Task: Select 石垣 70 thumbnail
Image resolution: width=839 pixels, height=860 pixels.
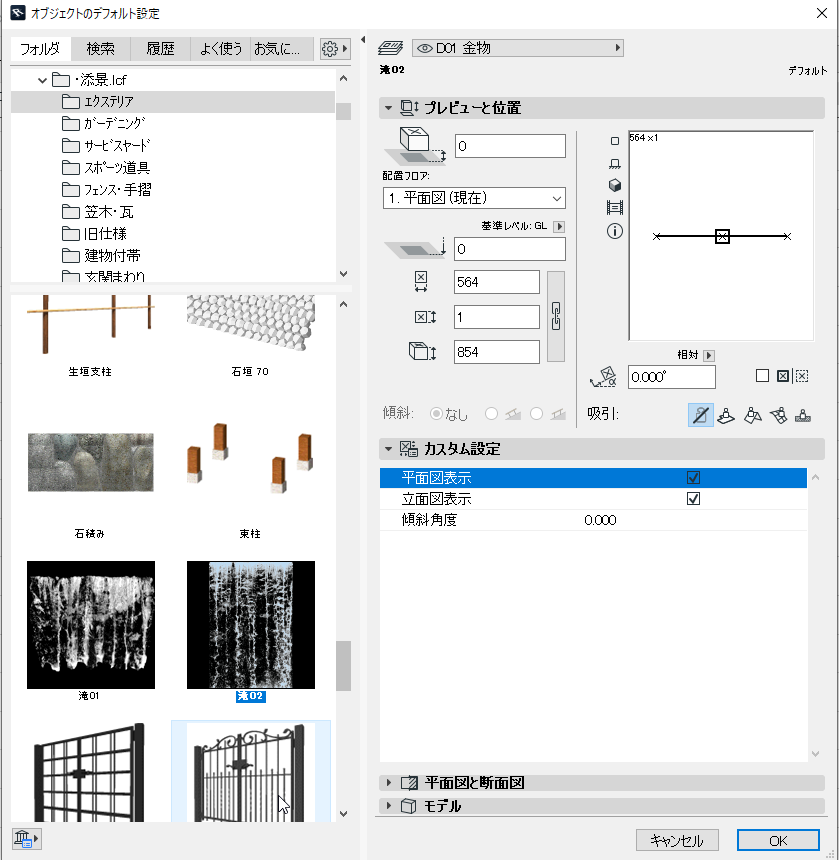Action: [x=251, y=324]
